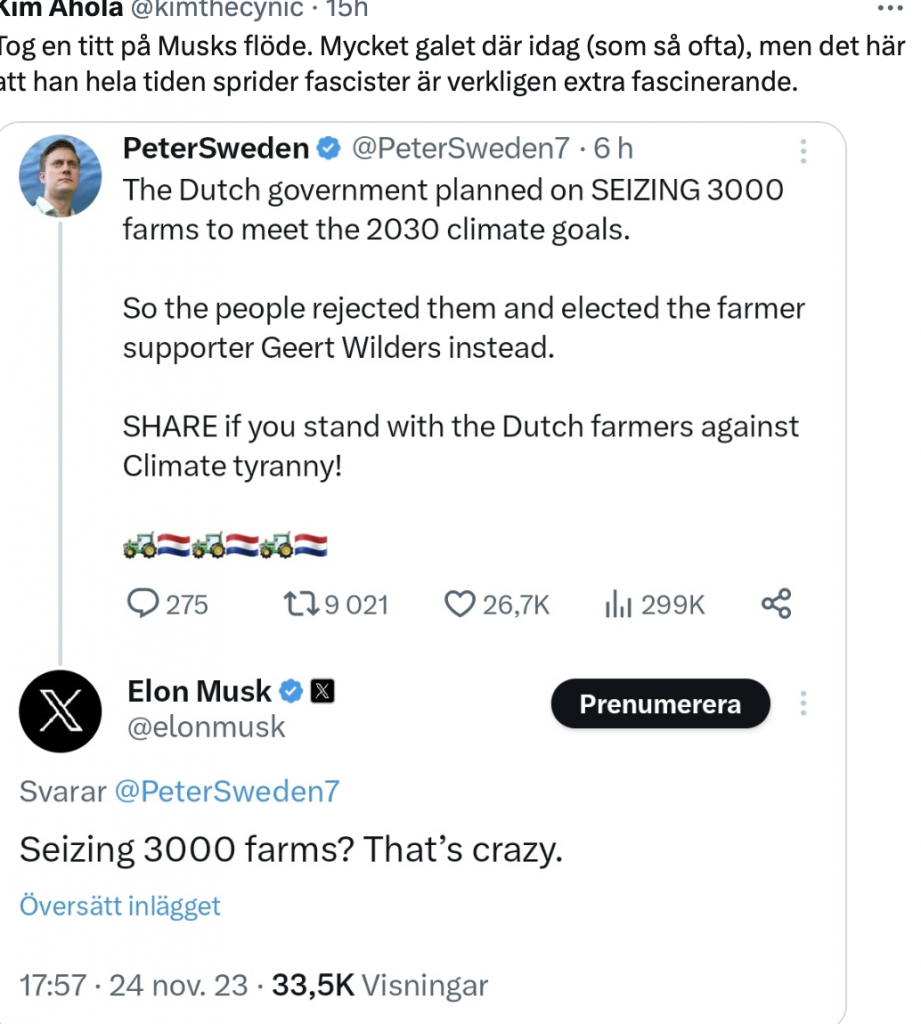The image size is (921, 1024).
Task: Click Elon Musk's verified badge
Action: (x=289, y=691)
